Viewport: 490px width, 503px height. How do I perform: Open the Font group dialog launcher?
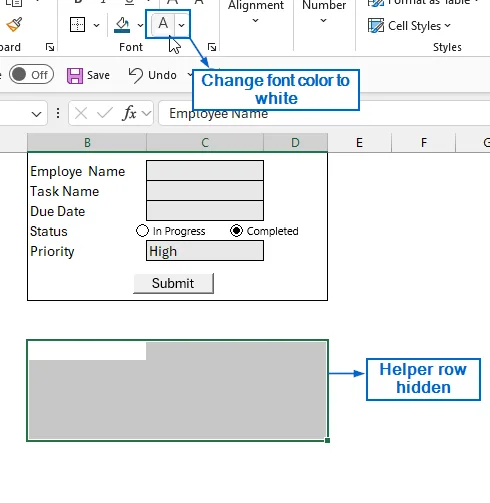[x=212, y=47]
